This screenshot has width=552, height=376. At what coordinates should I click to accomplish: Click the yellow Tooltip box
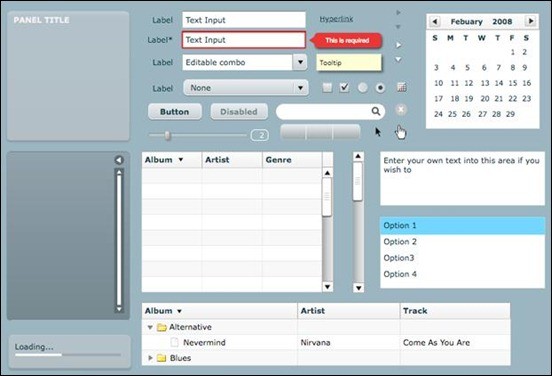(x=349, y=63)
